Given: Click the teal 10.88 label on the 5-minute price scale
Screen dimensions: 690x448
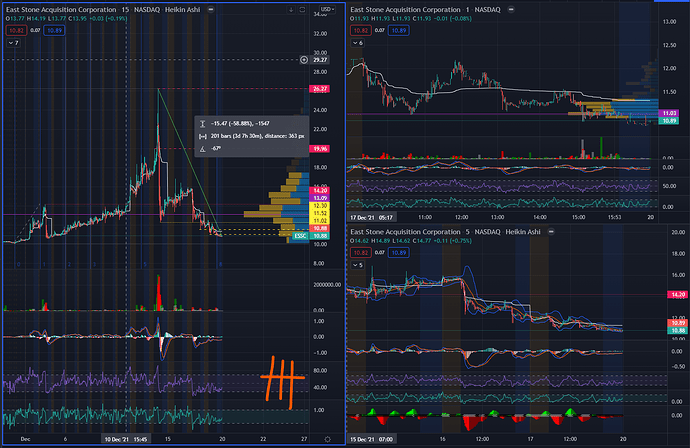Looking at the screenshot, I should tap(678, 330).
